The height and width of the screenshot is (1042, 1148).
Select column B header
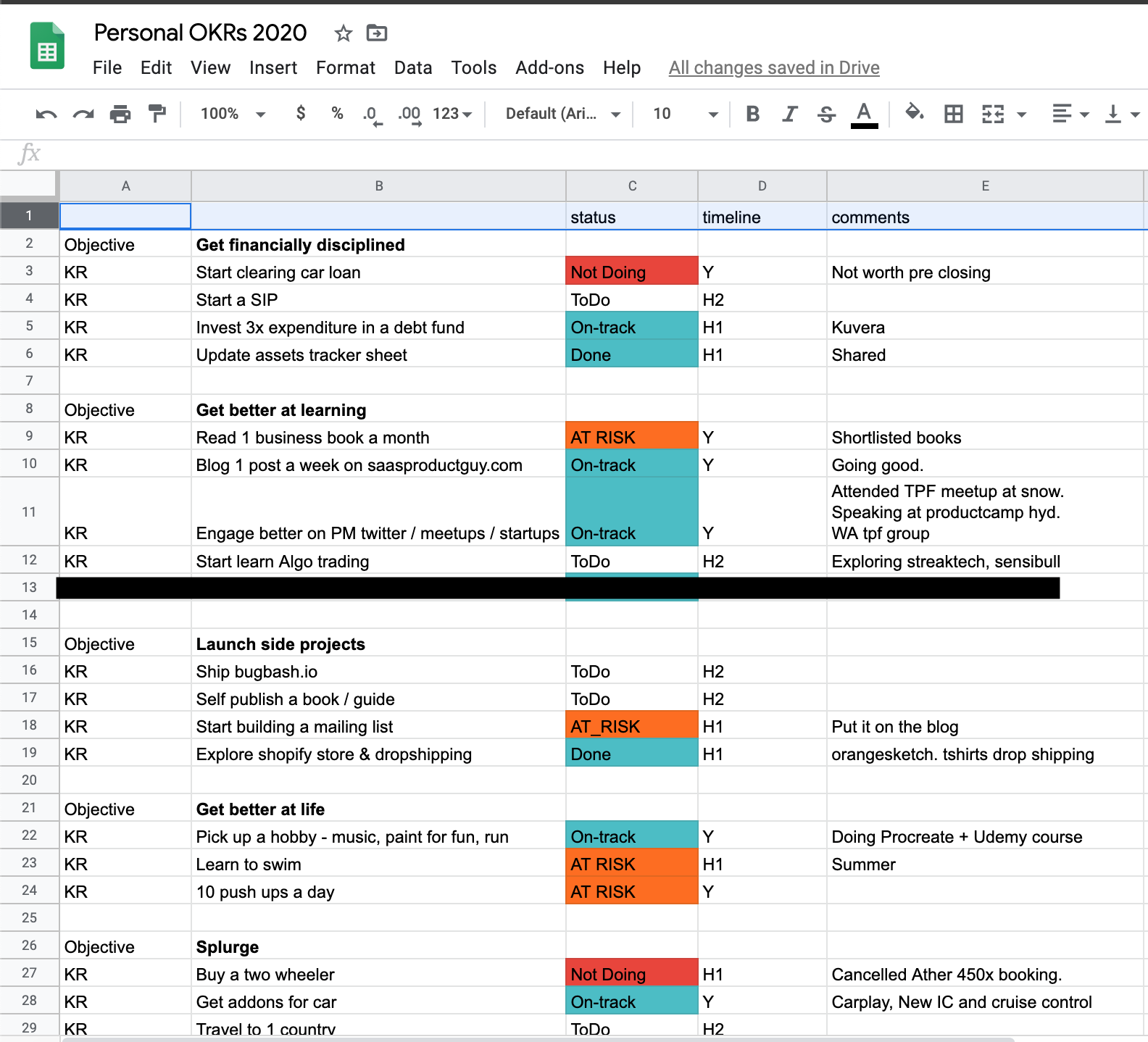(x=378, y=186)
